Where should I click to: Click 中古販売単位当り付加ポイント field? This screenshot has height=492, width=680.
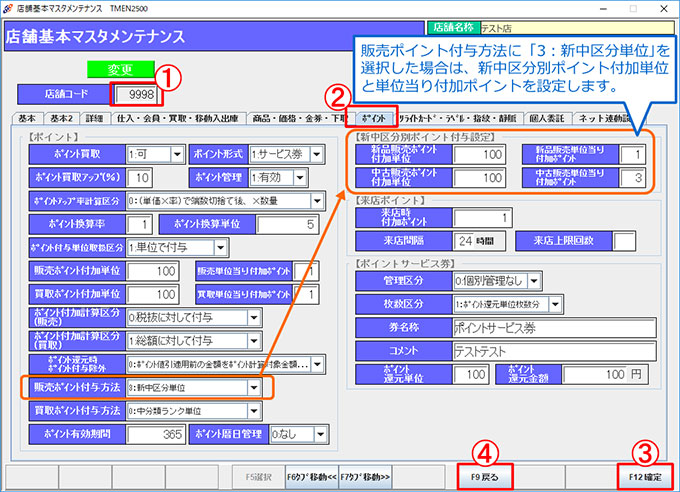pos(632,178)
